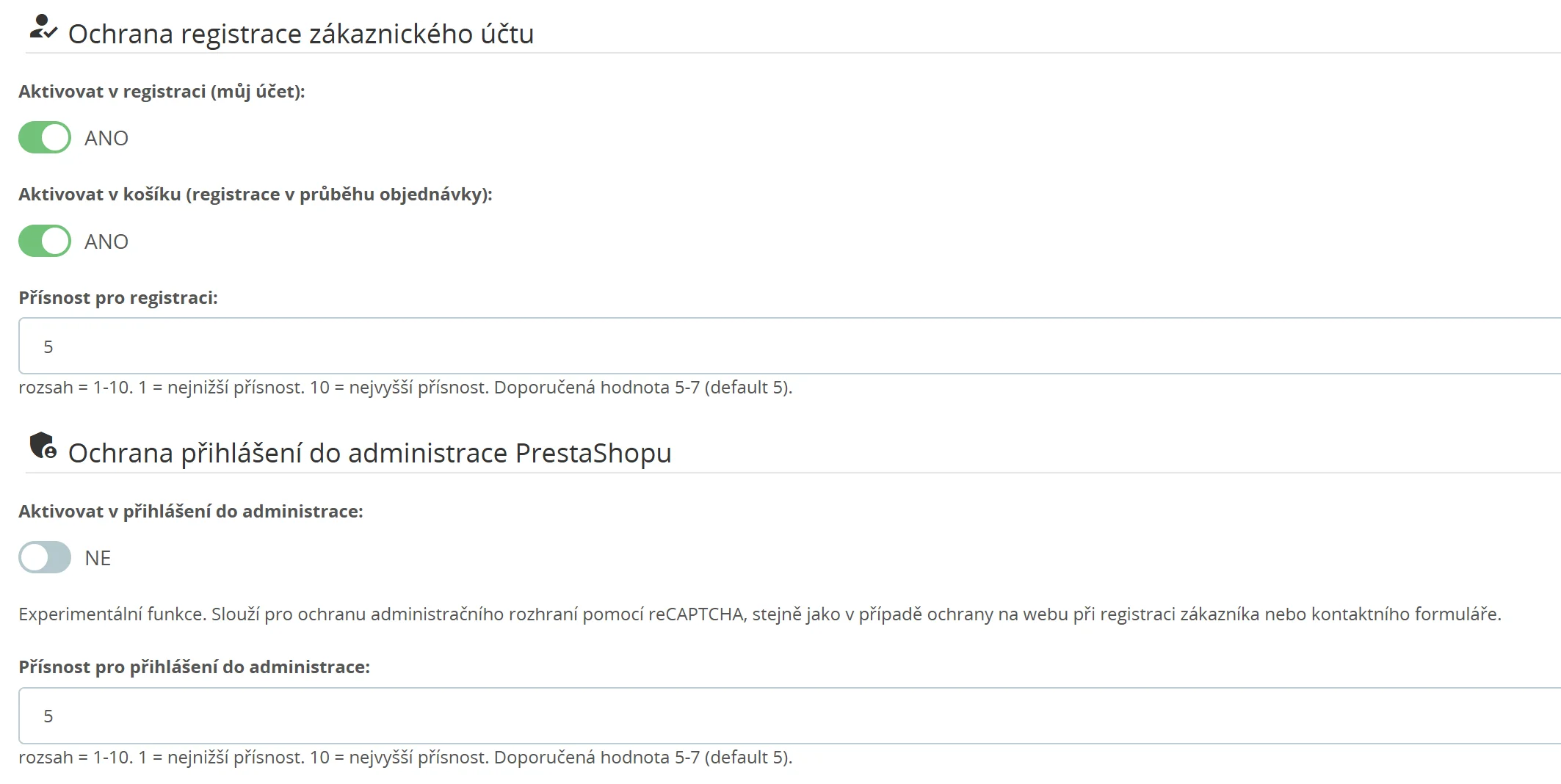Click the "Aktivovat v registraci (můj účet):" label
This screenshot has height=784, width=1561.
click(162, 92)
